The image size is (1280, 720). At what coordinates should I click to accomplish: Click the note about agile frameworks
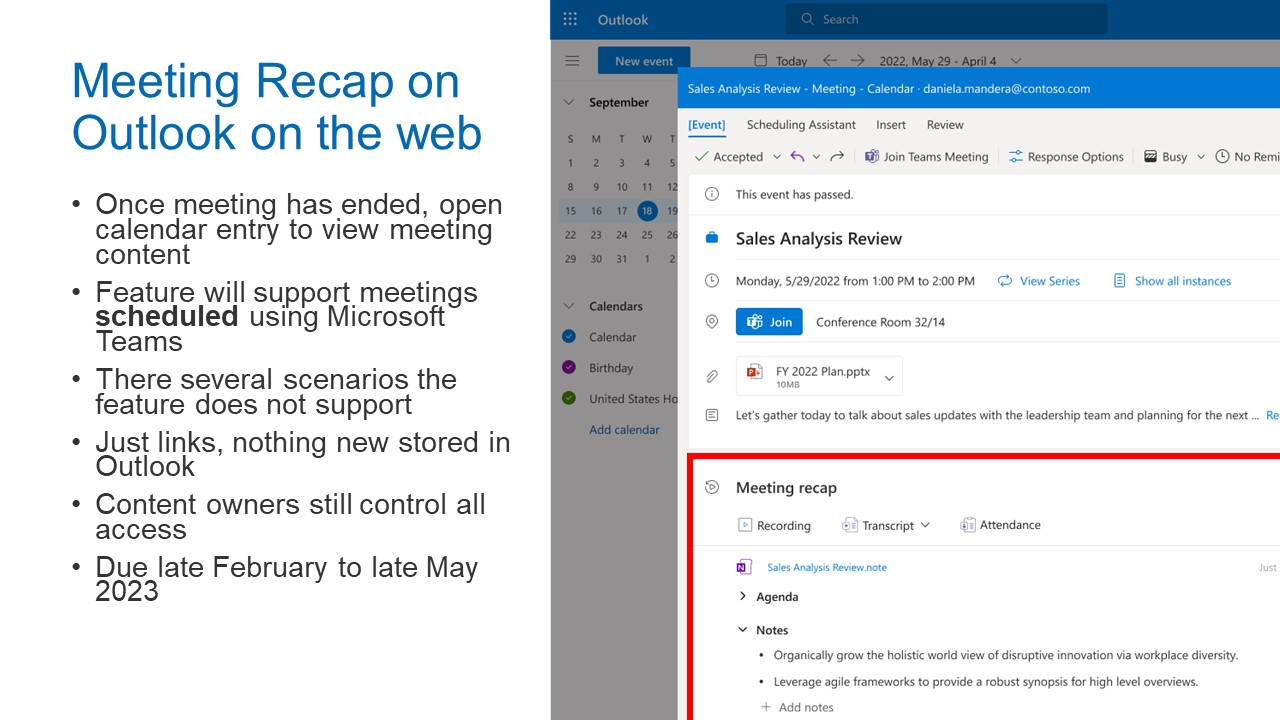click(x=986, y=681)
